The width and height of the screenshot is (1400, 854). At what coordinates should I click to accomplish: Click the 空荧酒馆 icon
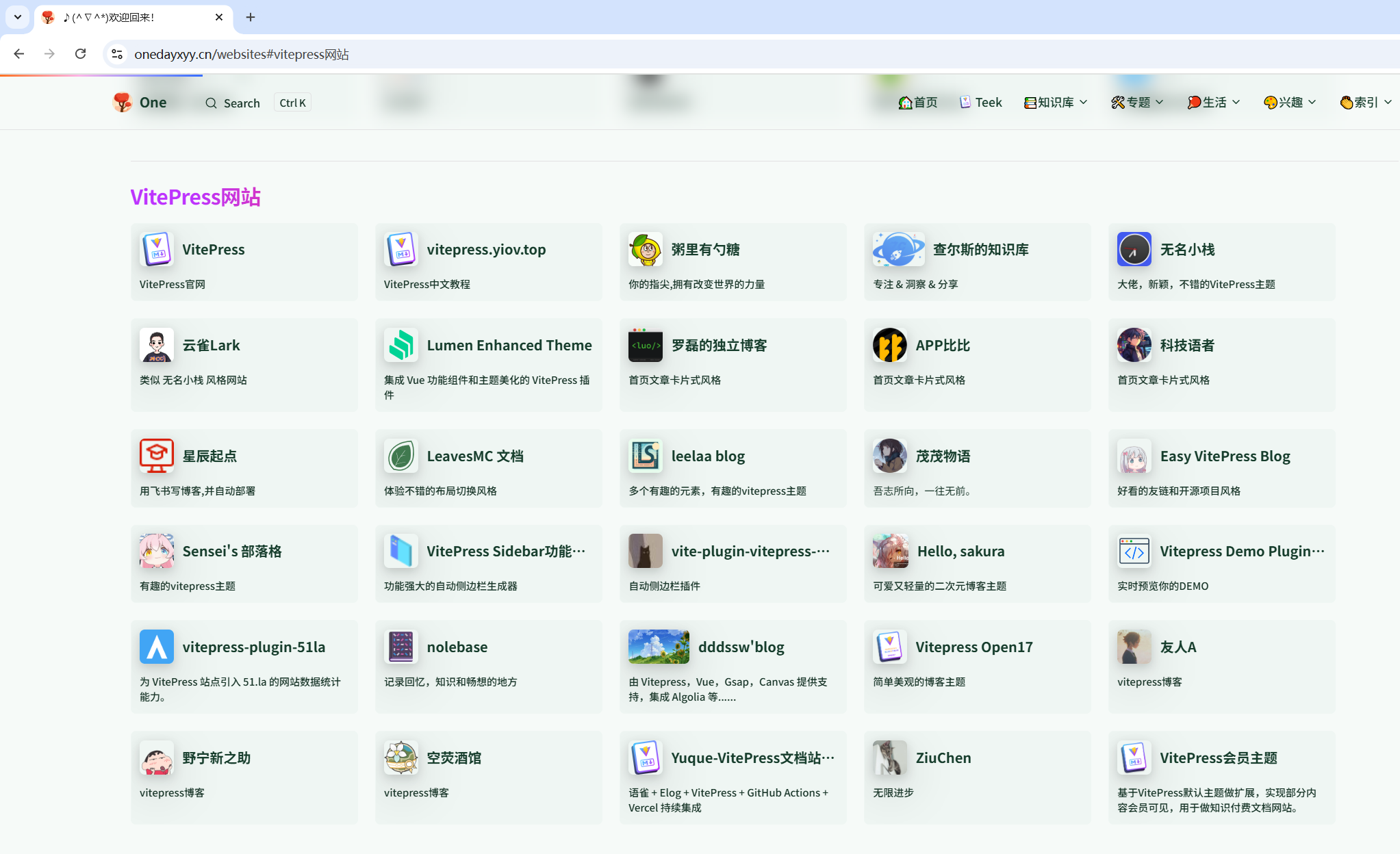(x=401, y=758)
